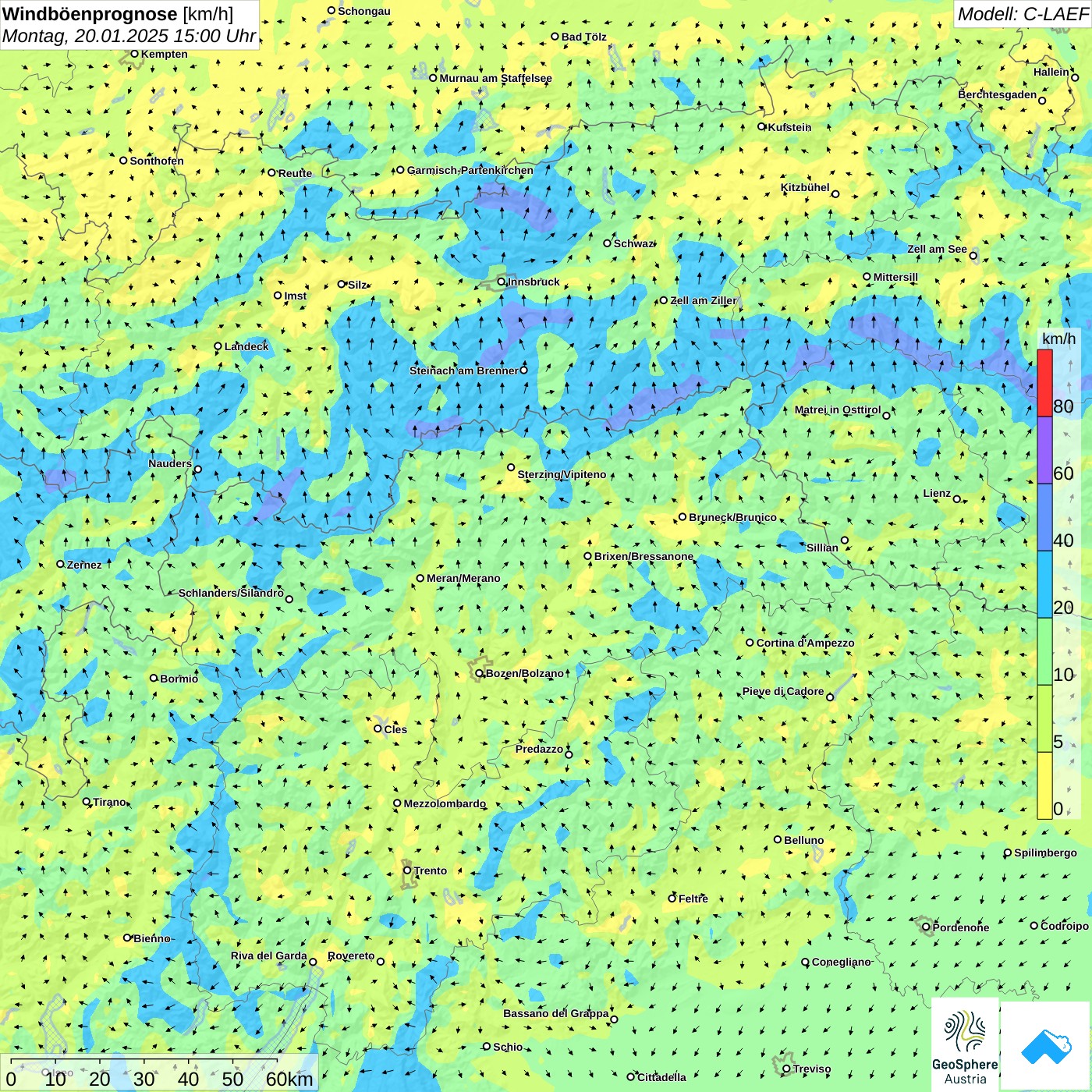Click the Bruneck/Brunico label

pos(732,517)
